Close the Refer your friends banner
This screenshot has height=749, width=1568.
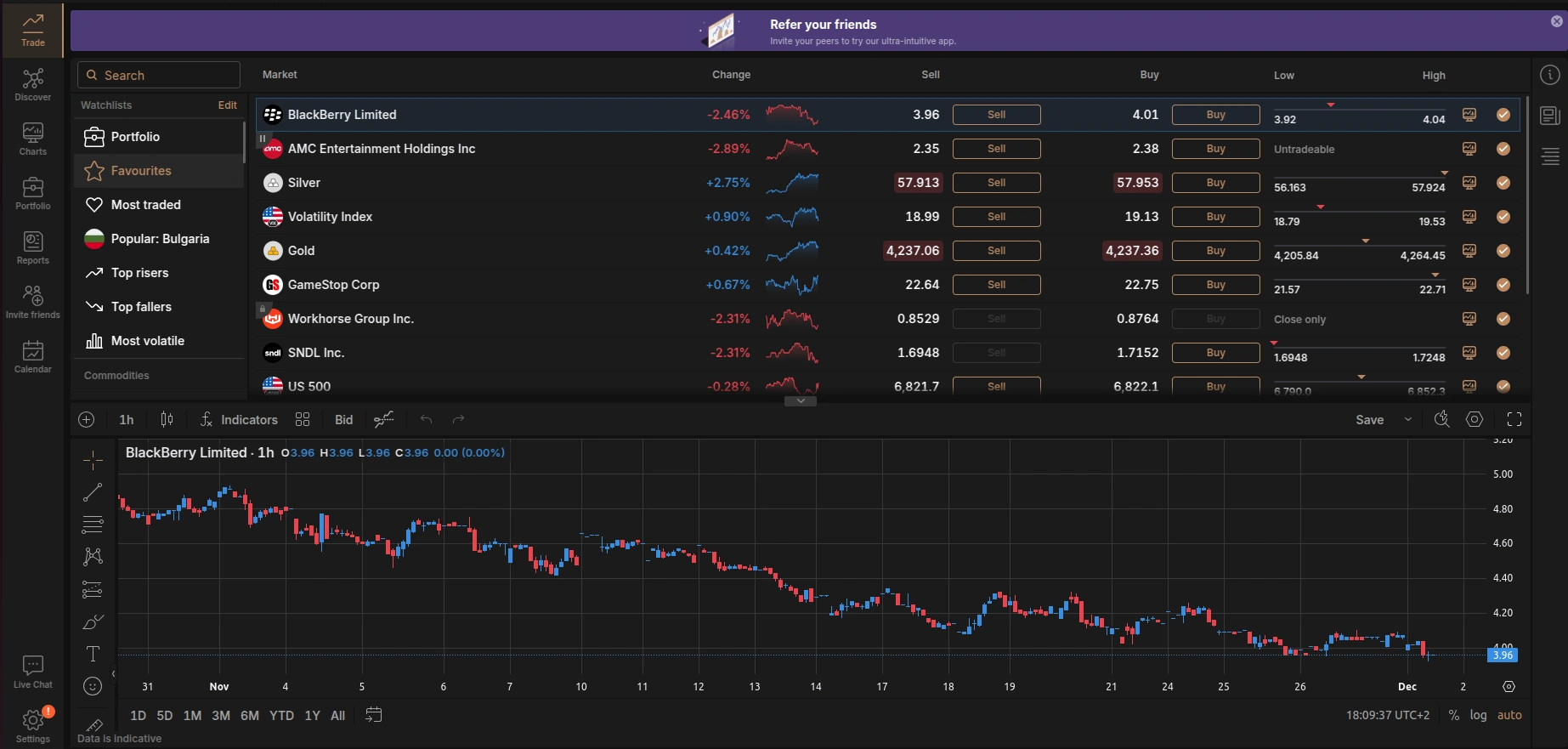coord(1556,21)
